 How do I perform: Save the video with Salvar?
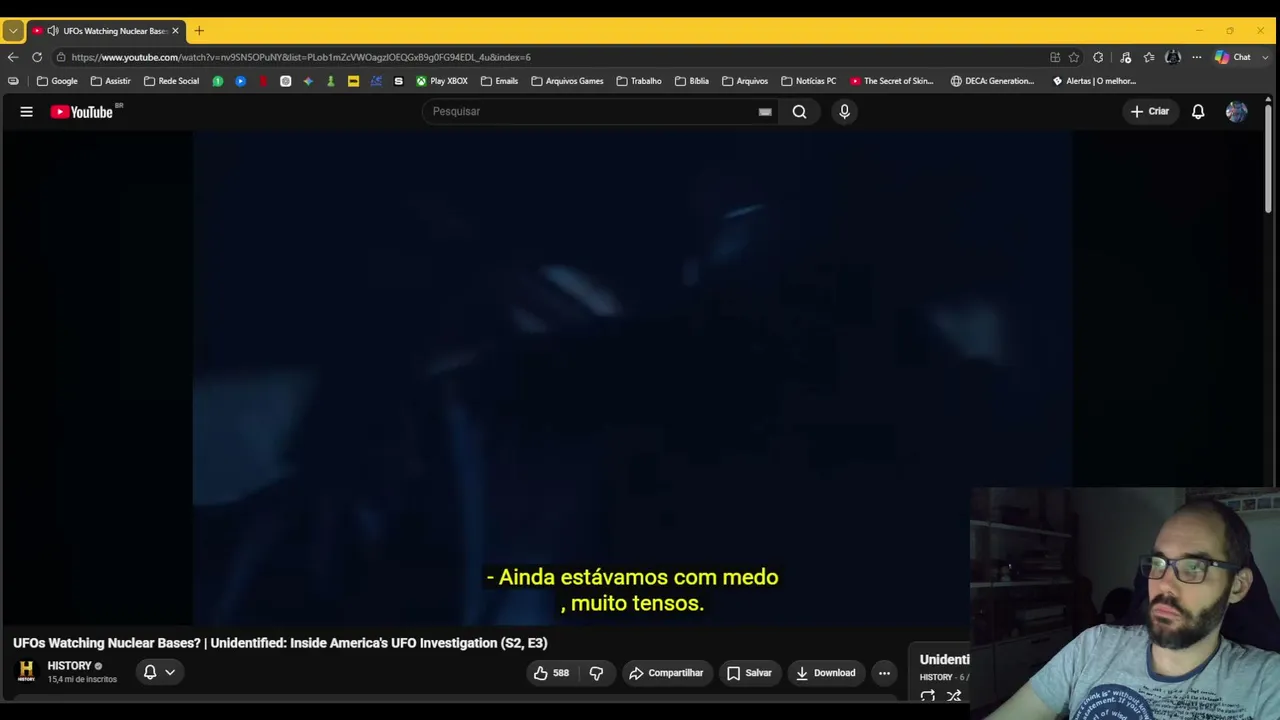tap(749, 673)
